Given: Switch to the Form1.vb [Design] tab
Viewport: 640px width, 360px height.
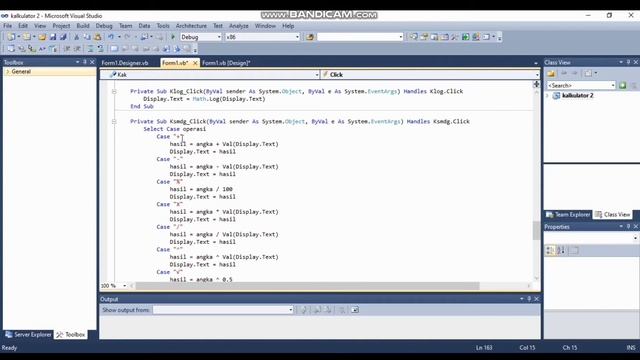Looking at the screenshot, I should (x=226, y=63).
